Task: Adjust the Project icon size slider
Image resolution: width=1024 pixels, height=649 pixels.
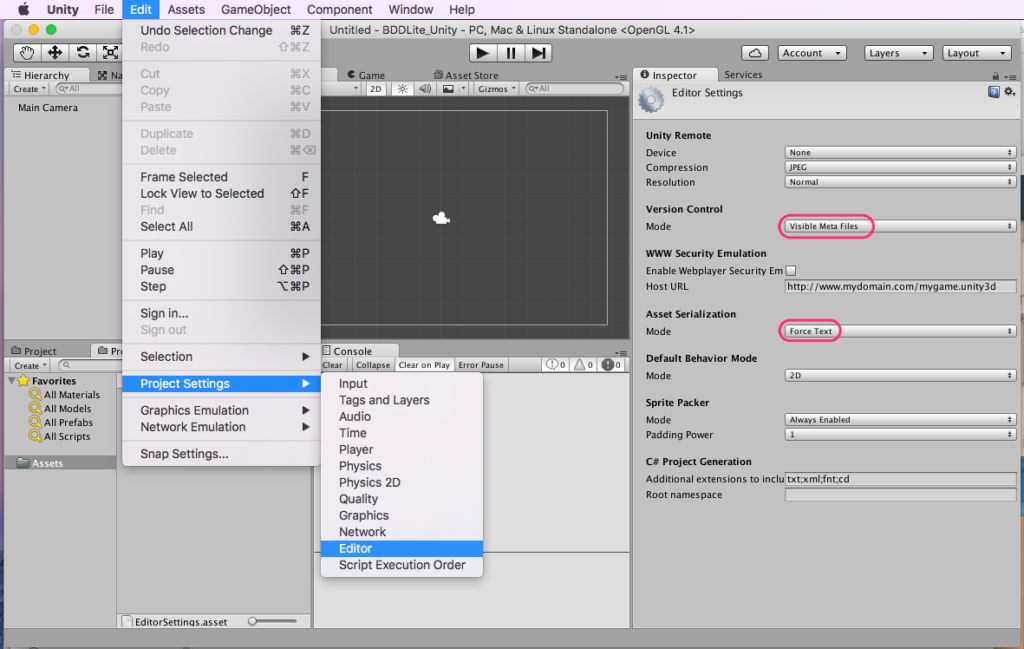Action: click(x=272, y=622)
